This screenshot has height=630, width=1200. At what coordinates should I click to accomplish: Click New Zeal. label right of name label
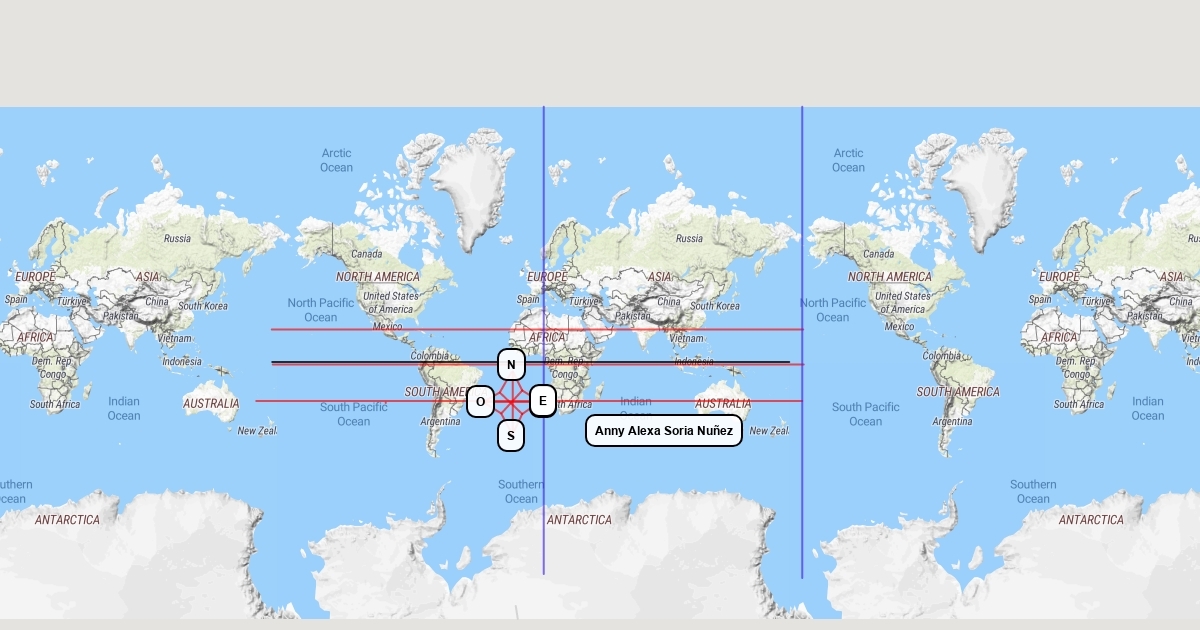[769, 431]
